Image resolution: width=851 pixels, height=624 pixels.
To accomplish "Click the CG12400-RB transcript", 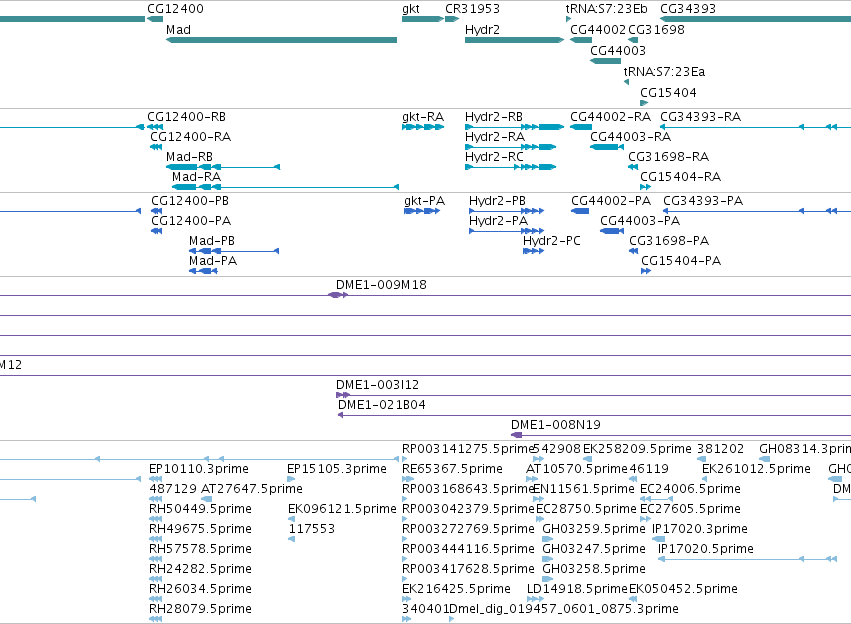I will click(x=155, y=127).
